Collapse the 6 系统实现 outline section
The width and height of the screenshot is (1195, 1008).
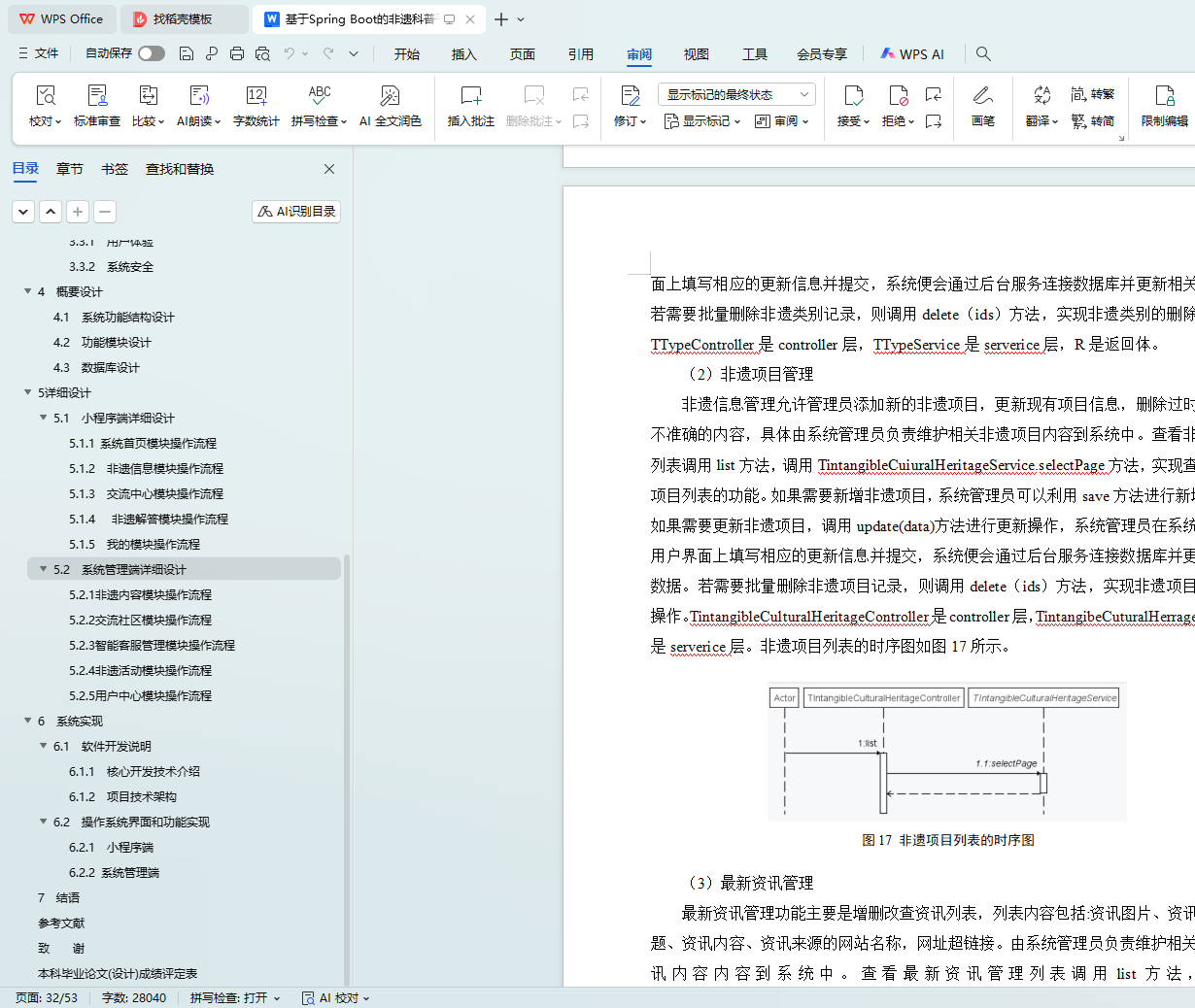pyautogui.click(x=27, y=721)
